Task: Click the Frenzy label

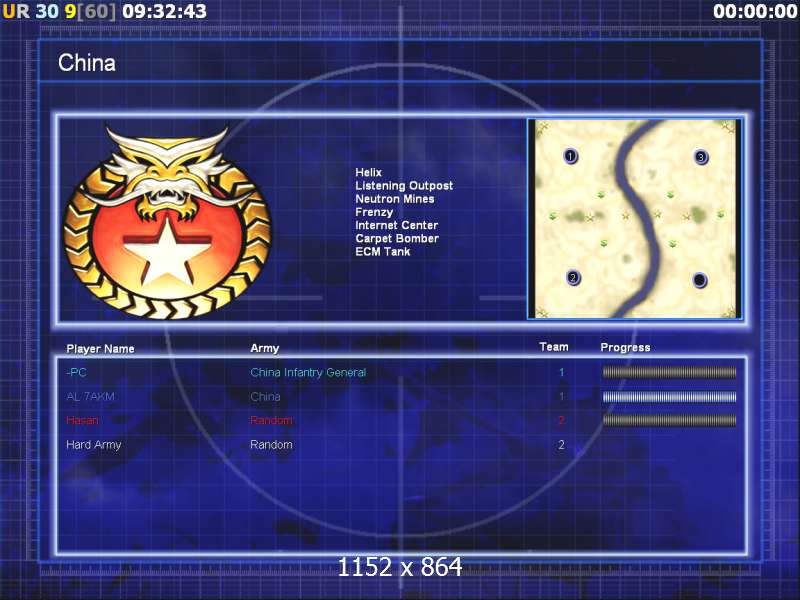Action: pyautogui.click(x=374, y=212)
